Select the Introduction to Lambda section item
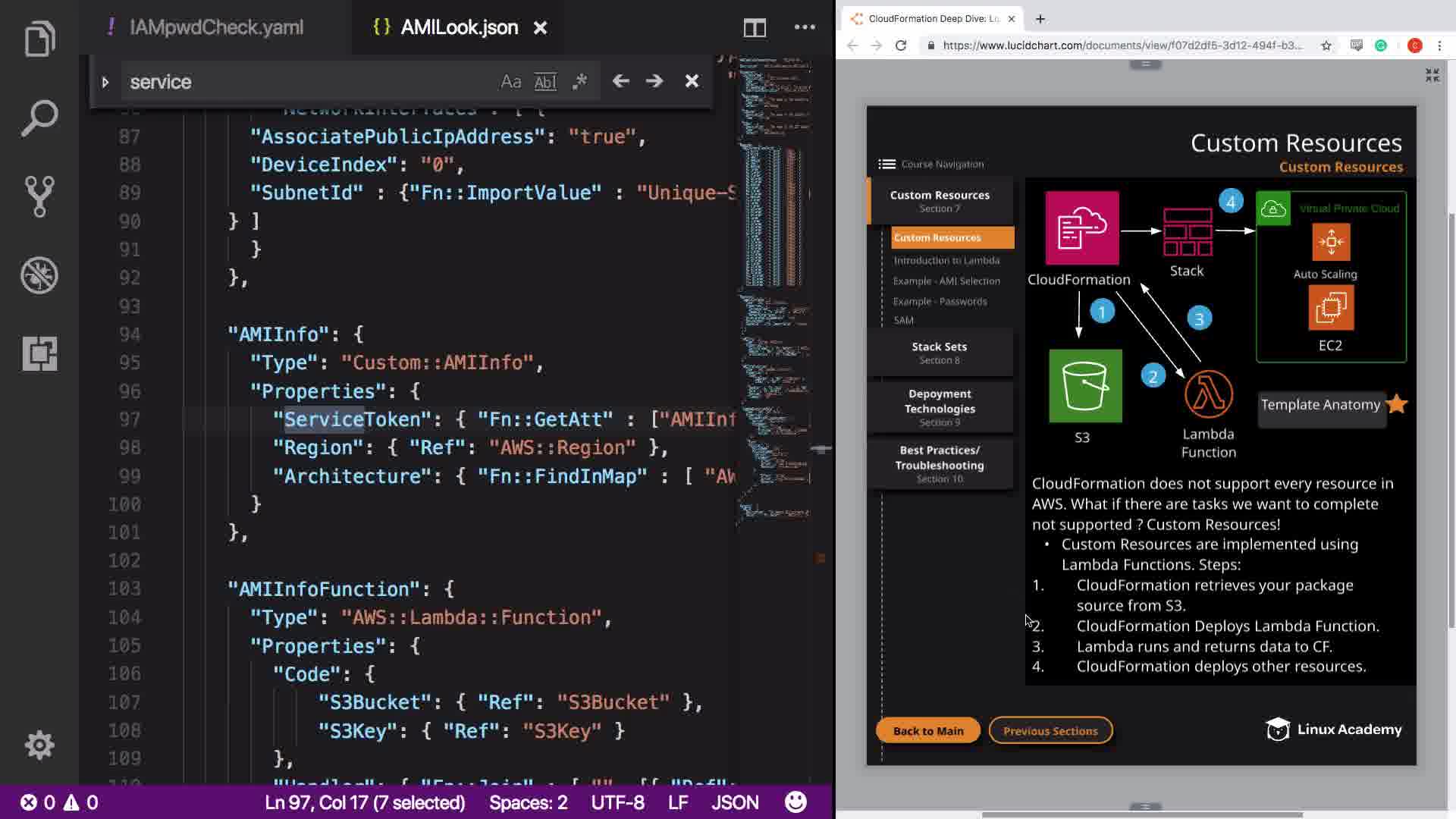 pos(946,260)
